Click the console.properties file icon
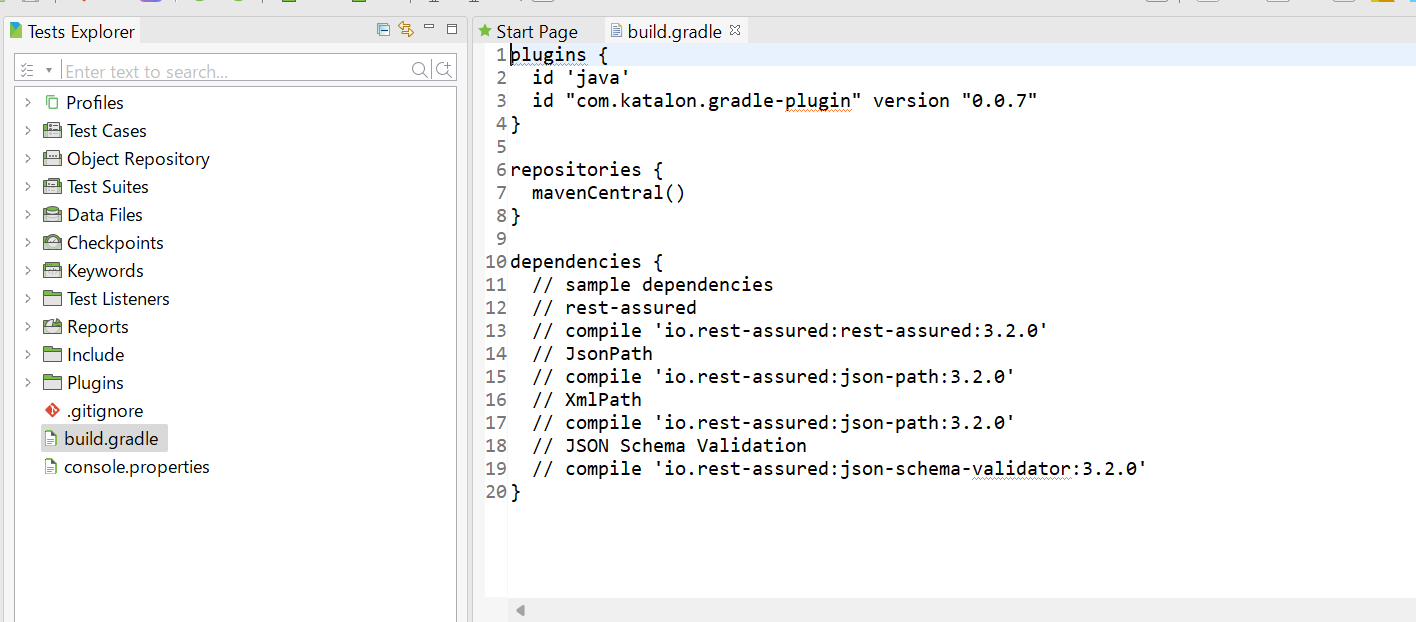Image resolution: width=1416 pixels, height=622 pixels. pyautogui.click(x=52, y=466)
